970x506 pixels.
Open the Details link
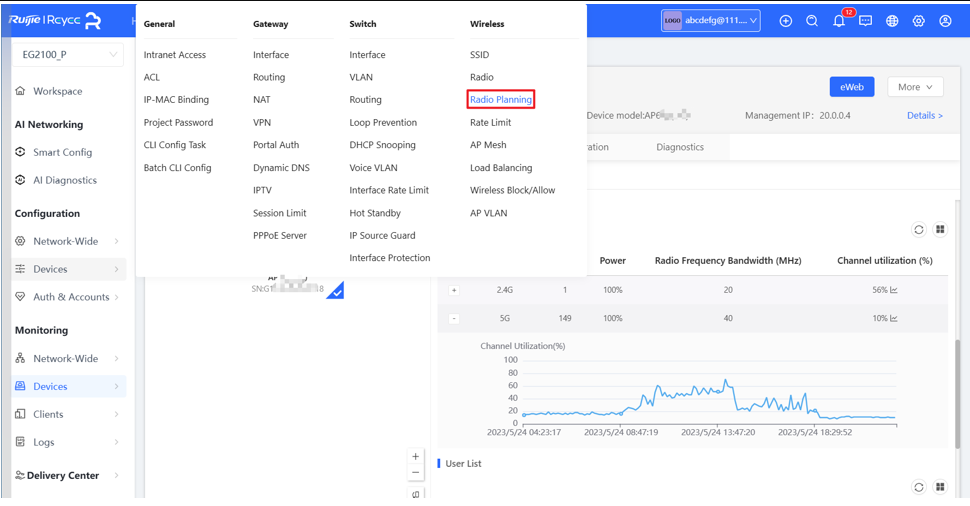pyautogui.click(x=925, y=116)
